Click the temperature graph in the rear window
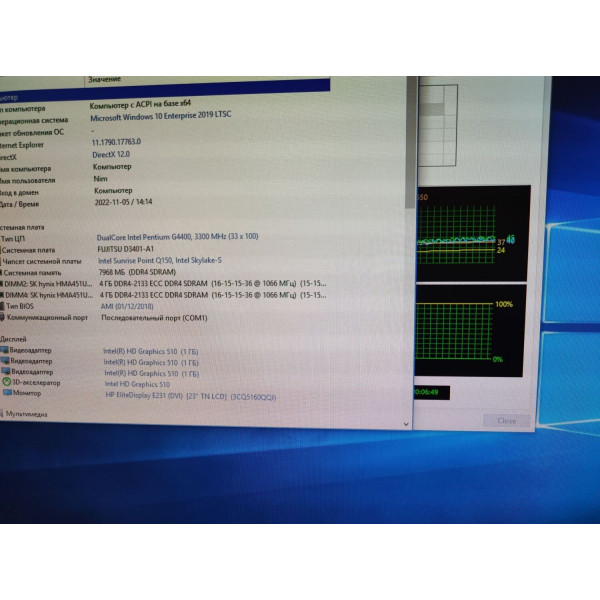This screenshot has height=600, width=600. 473,234
